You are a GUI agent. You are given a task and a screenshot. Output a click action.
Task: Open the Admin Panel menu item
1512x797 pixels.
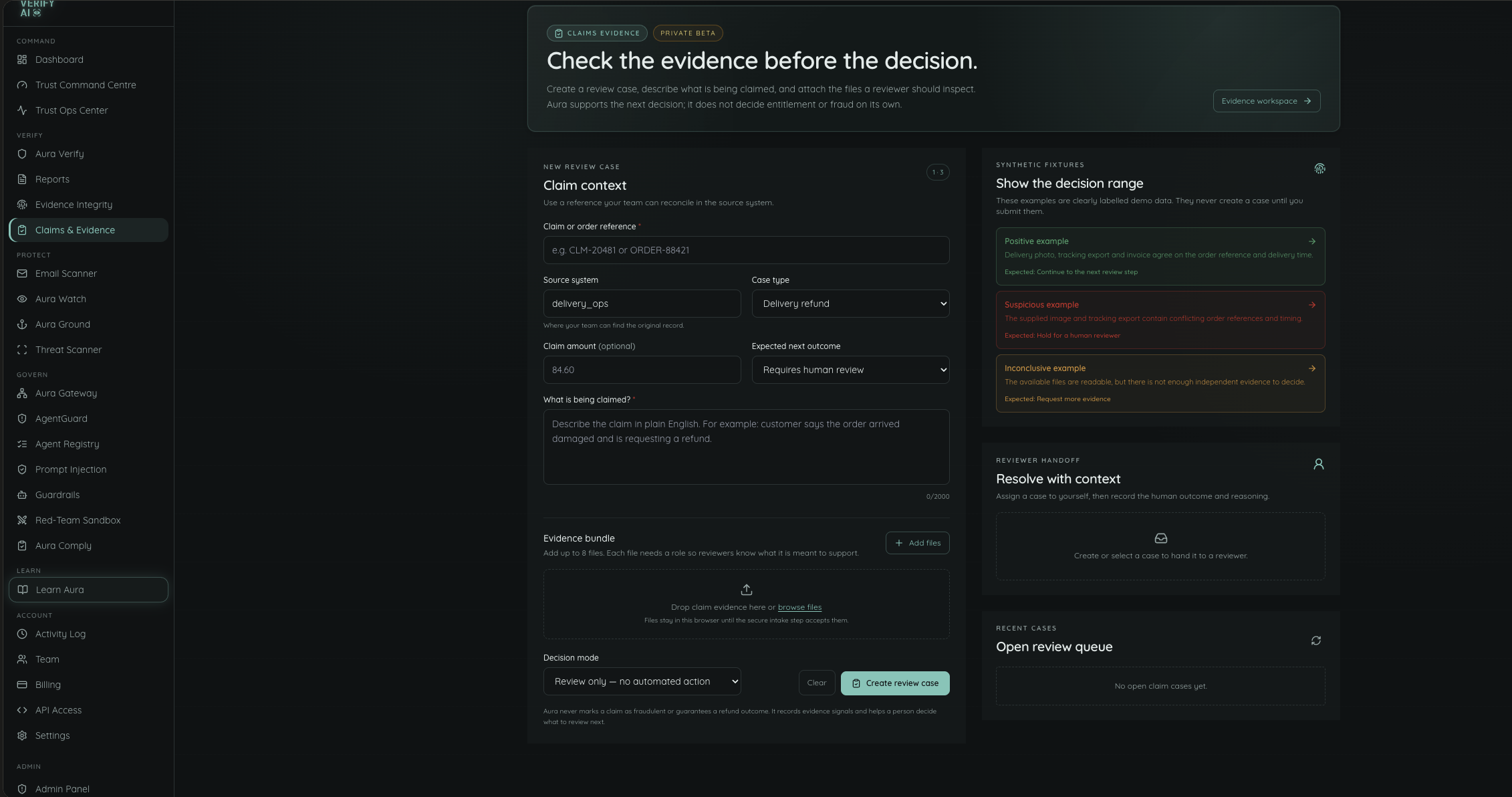(x=88, y=789)
